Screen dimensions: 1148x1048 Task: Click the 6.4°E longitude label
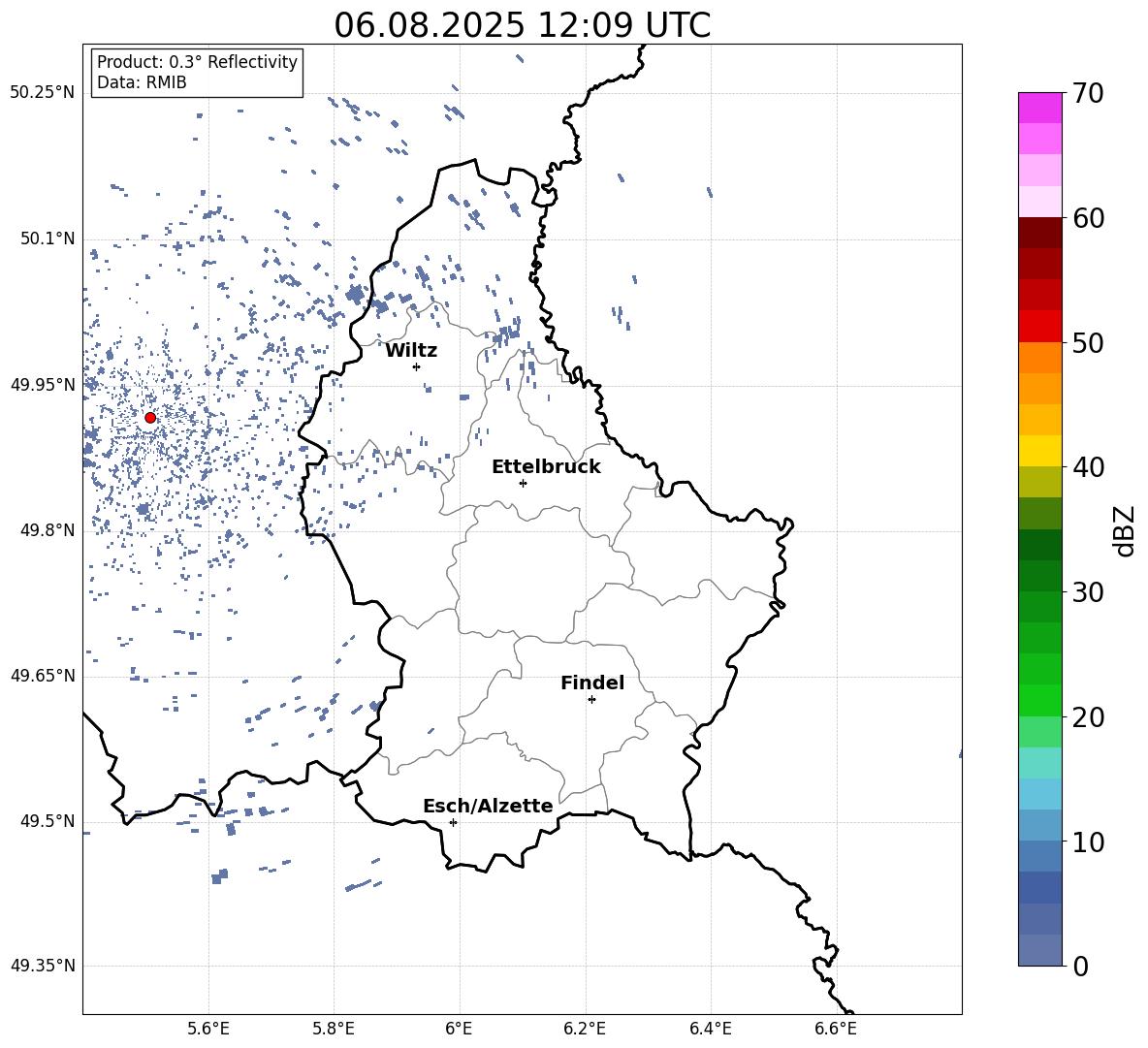710,1029
